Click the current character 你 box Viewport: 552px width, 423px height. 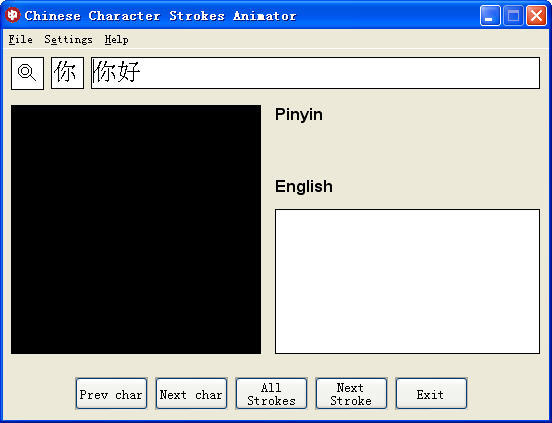[x=68, y=73]
